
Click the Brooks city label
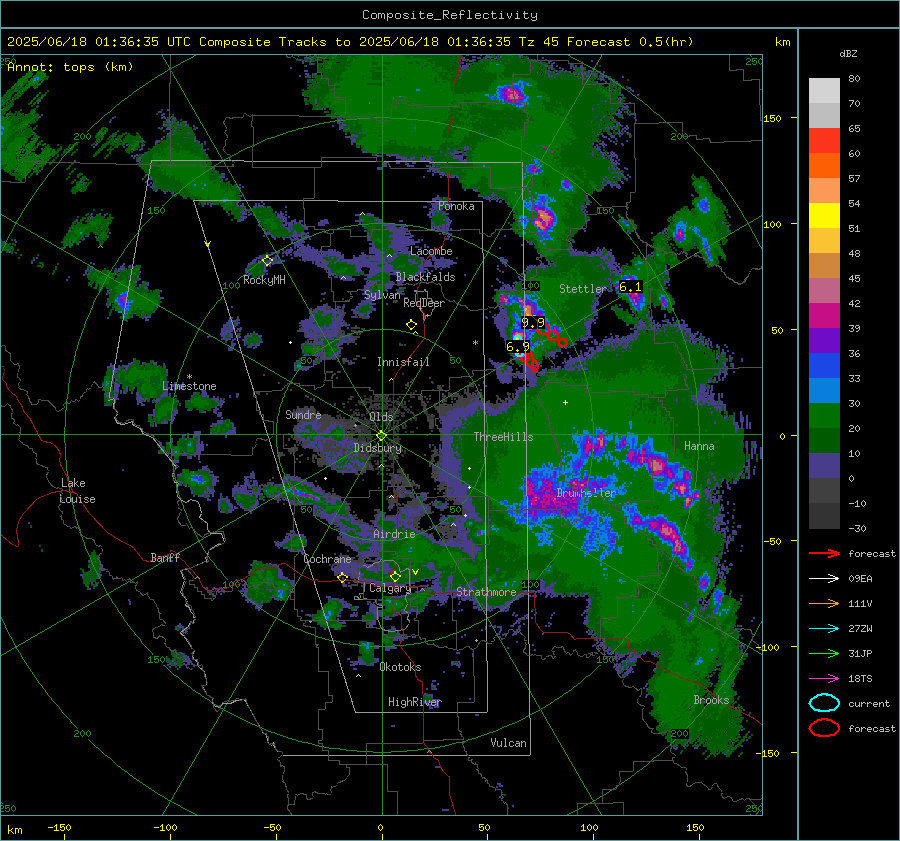tap(711, 700)
